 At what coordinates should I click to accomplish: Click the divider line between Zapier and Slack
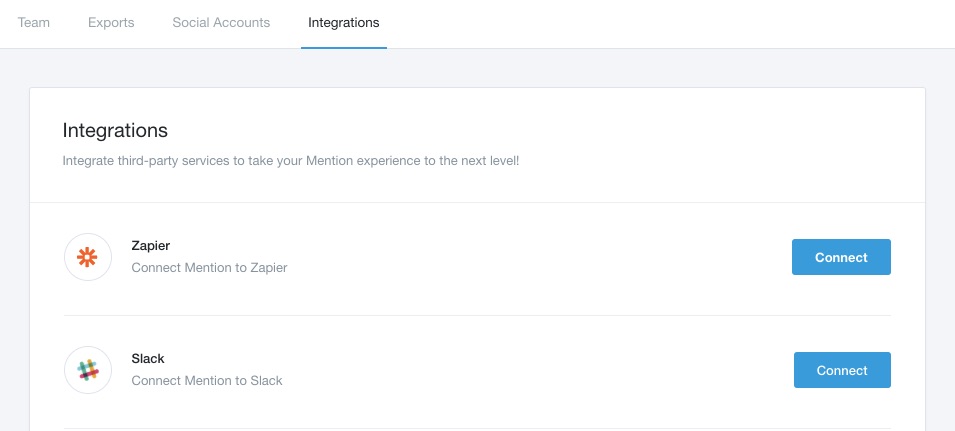click(x=478, y=315)
